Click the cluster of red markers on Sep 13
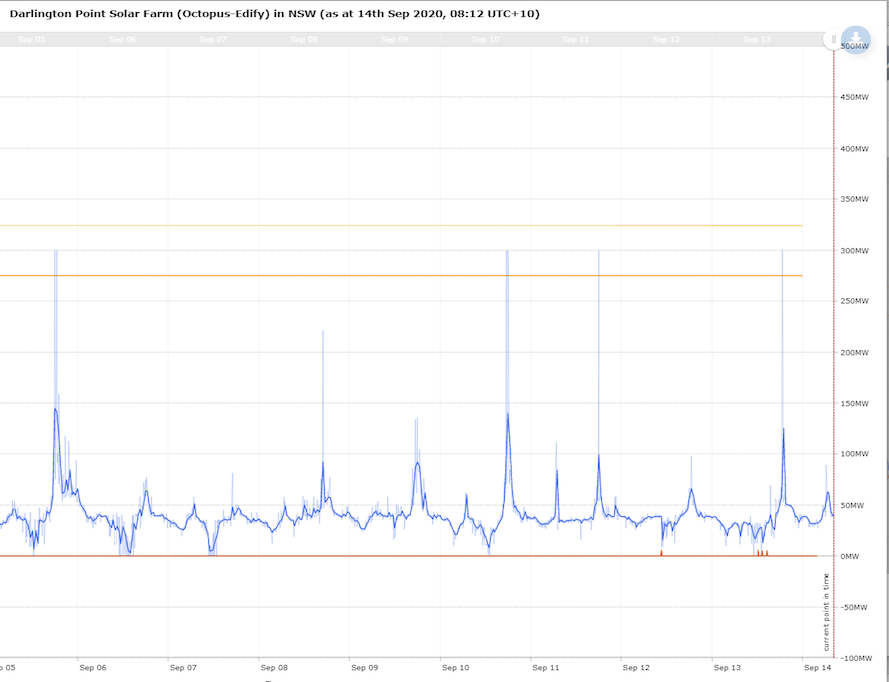 tap(761, 552)
